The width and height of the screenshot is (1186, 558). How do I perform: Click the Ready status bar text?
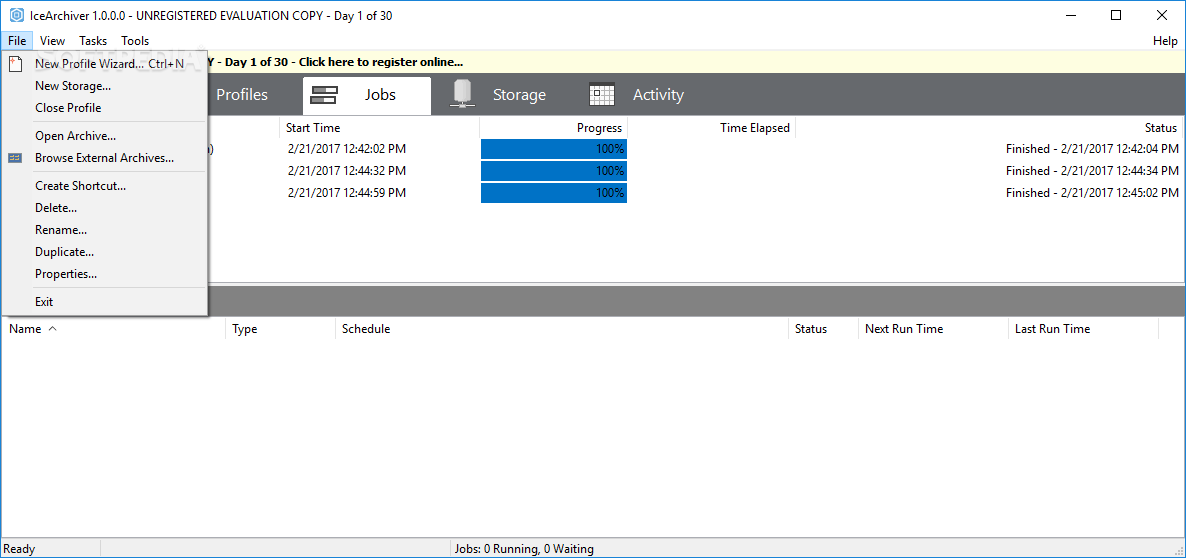pos(20,549)
